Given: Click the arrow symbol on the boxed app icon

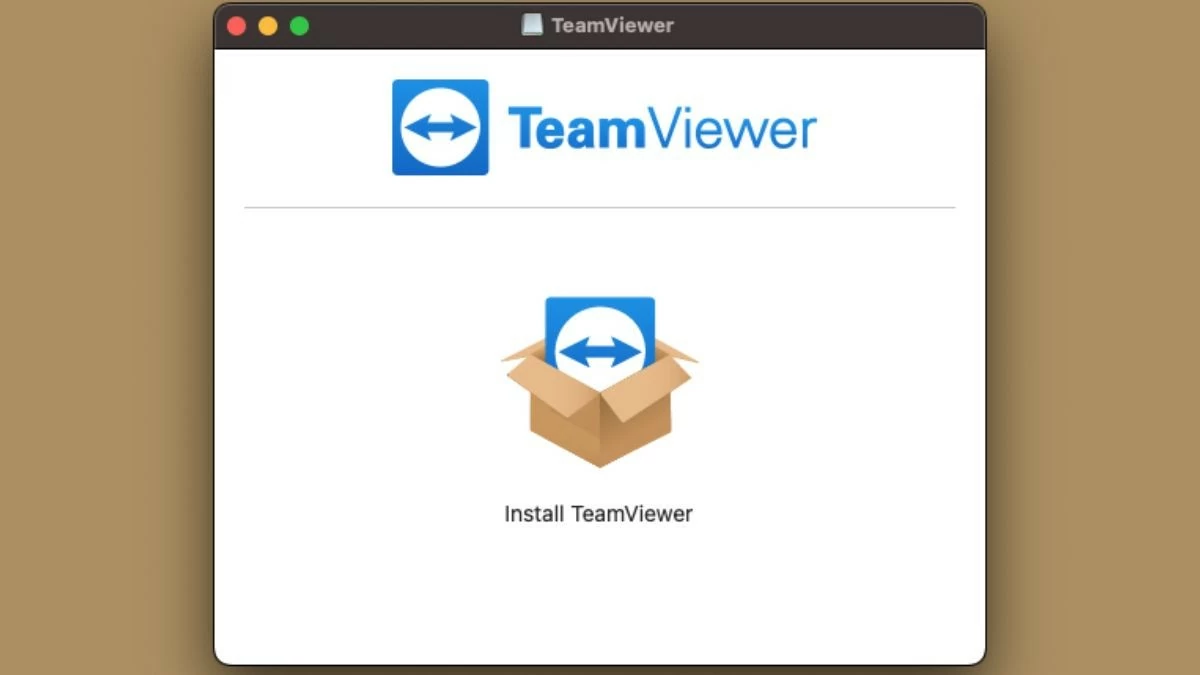Looking at the screenshot, I should point(598,352).
